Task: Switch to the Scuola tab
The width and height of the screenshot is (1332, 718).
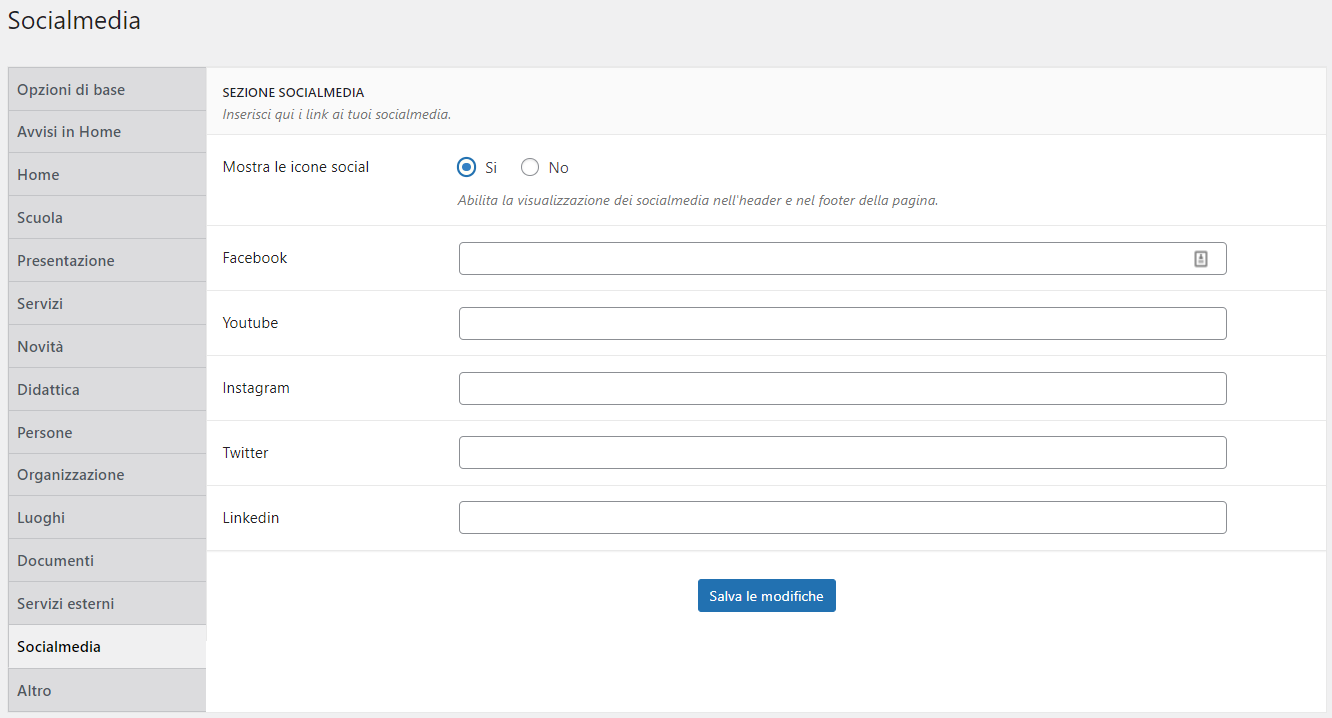Action: 107,217
